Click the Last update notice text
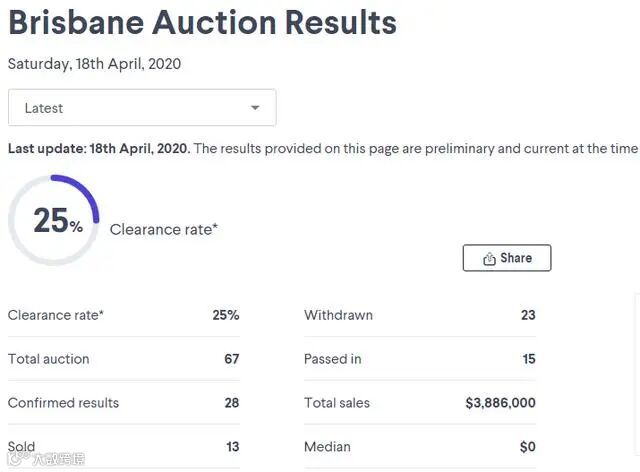Image resolution: width=640 pixels, height=472 pixels. [322, 148]
